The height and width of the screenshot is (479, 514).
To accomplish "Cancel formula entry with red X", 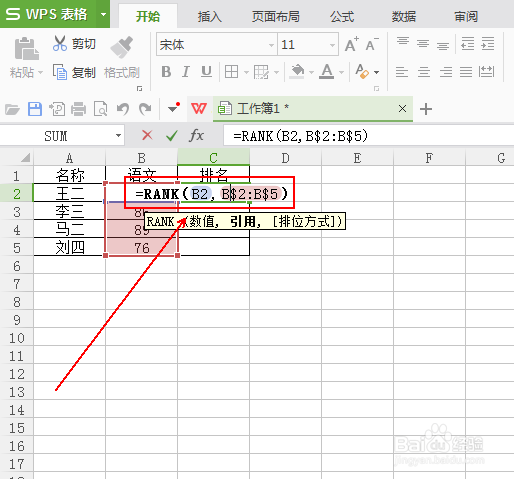I will point(147,135).
